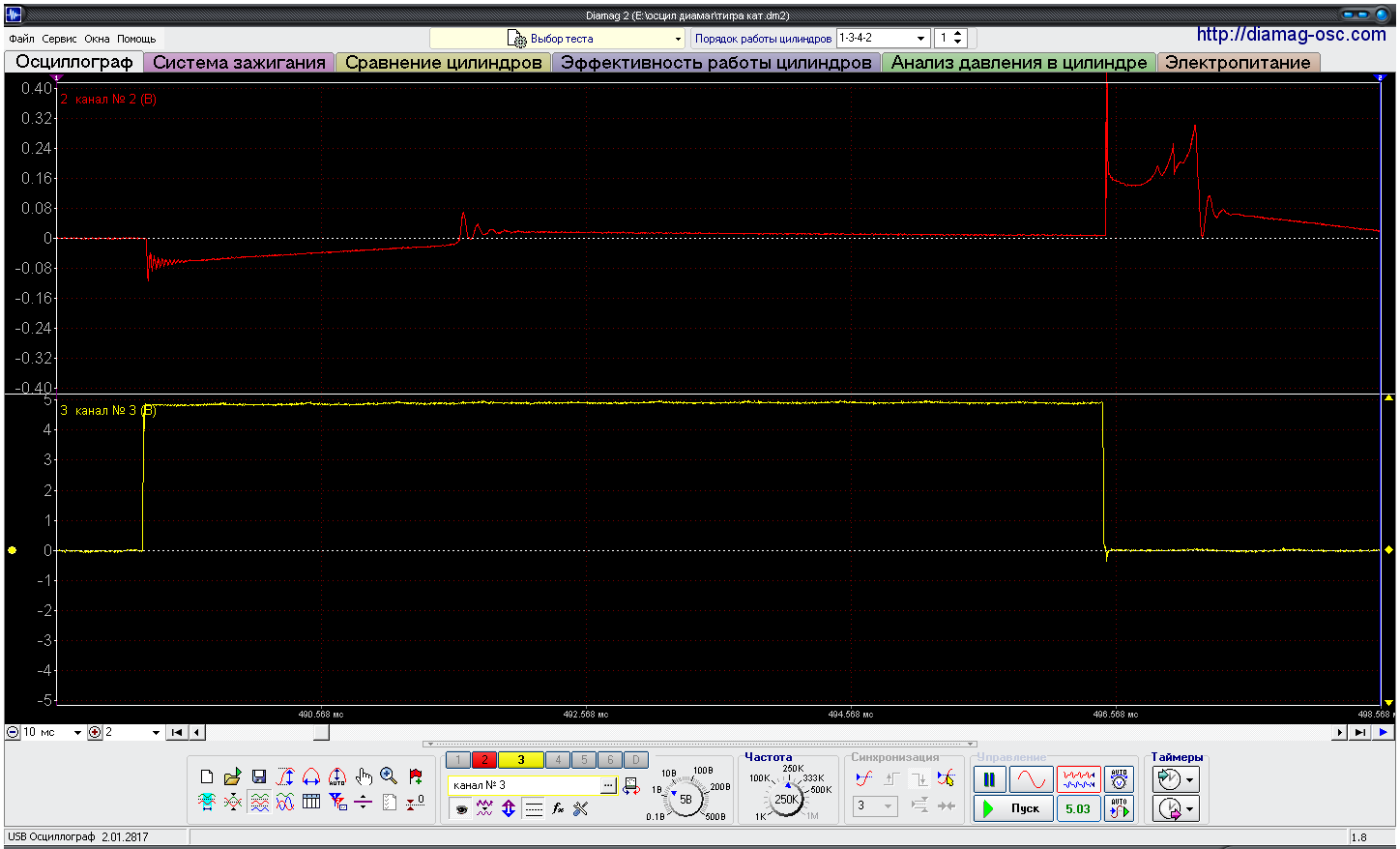Switch to Эффективность работы цилиндров tab
1400x849 pixels.
[715, 62]
